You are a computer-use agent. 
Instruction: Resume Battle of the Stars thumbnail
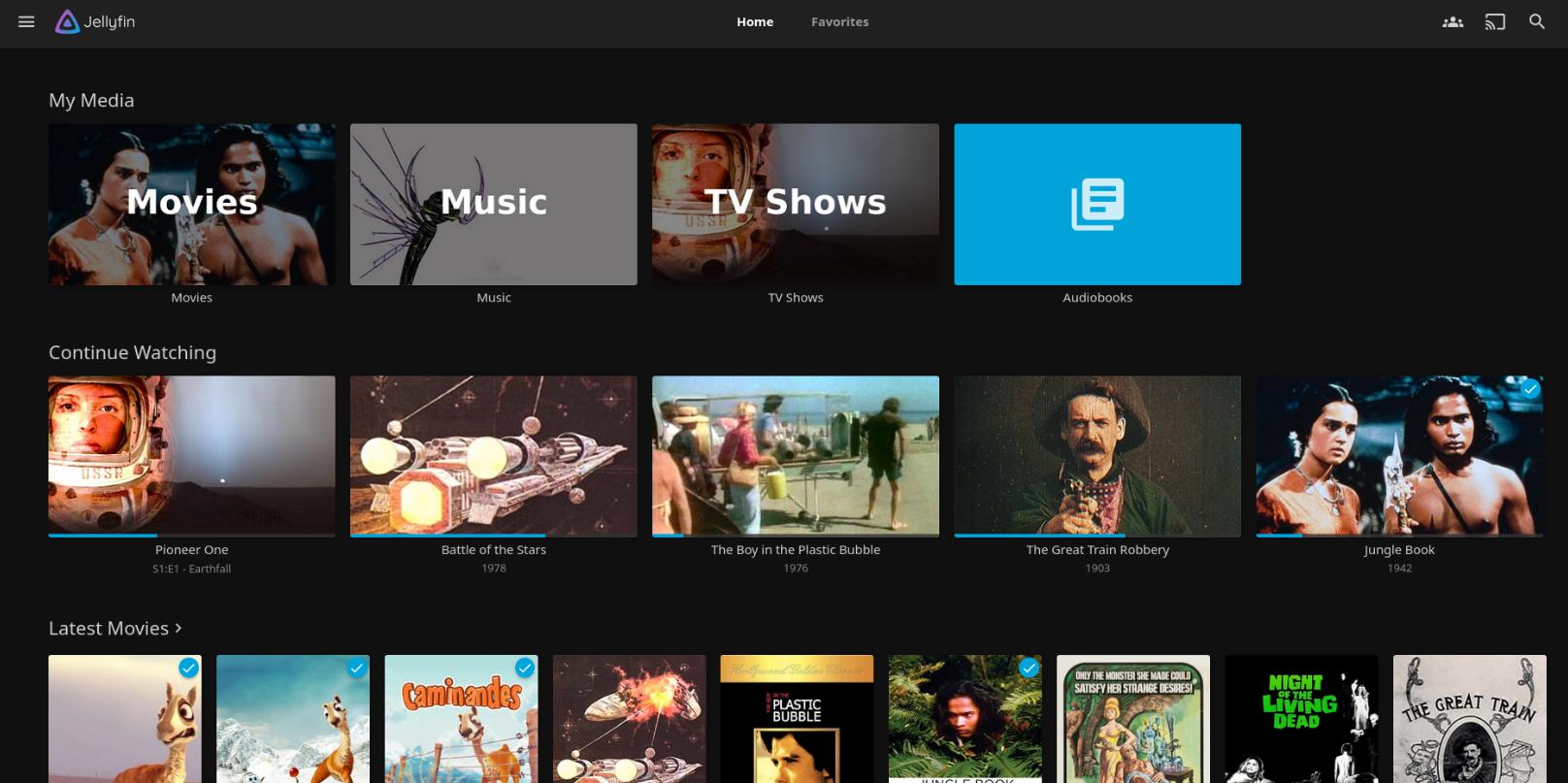pos(494,456)
